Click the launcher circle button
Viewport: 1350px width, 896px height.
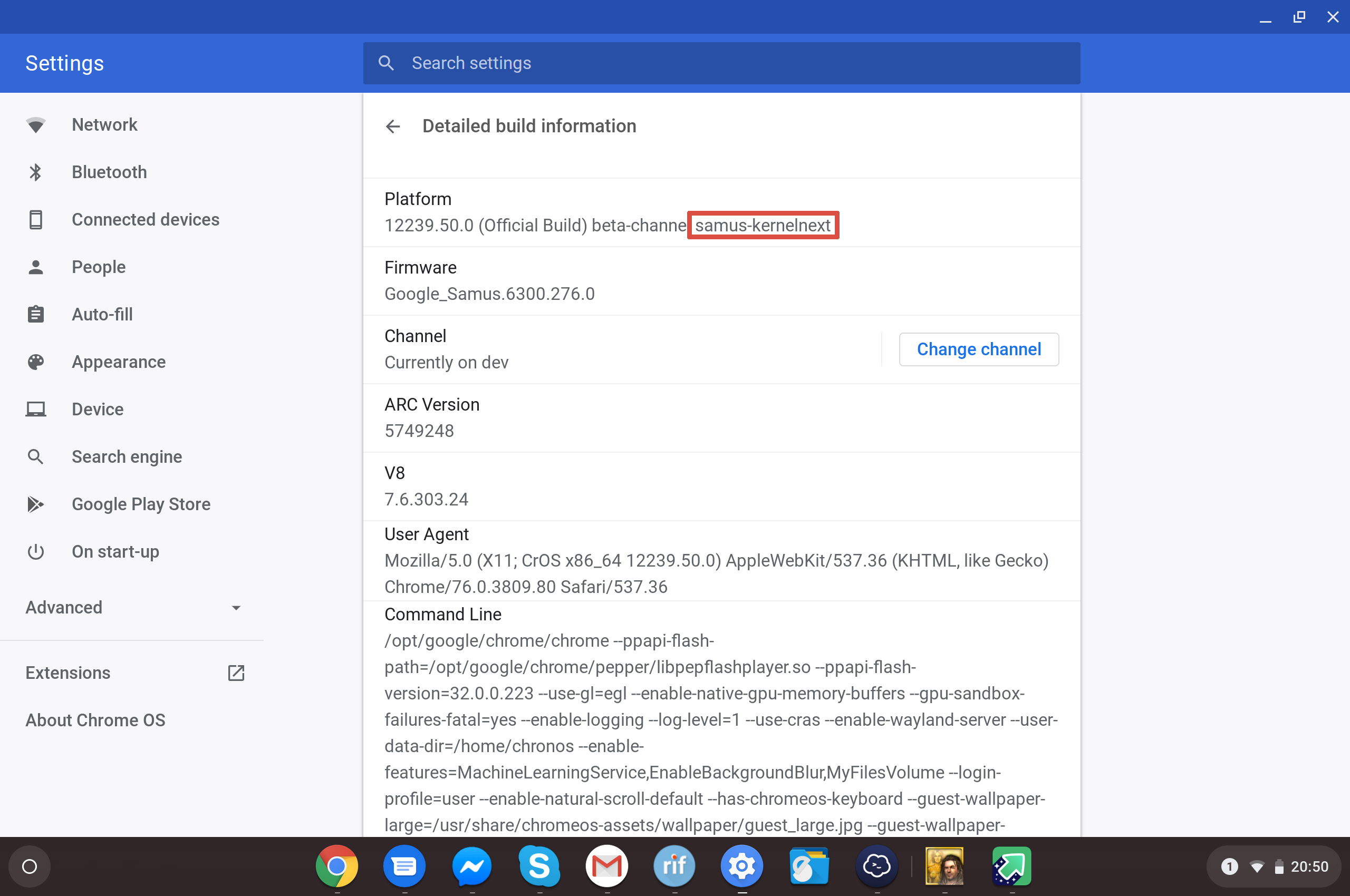click(x=30, y=866)
